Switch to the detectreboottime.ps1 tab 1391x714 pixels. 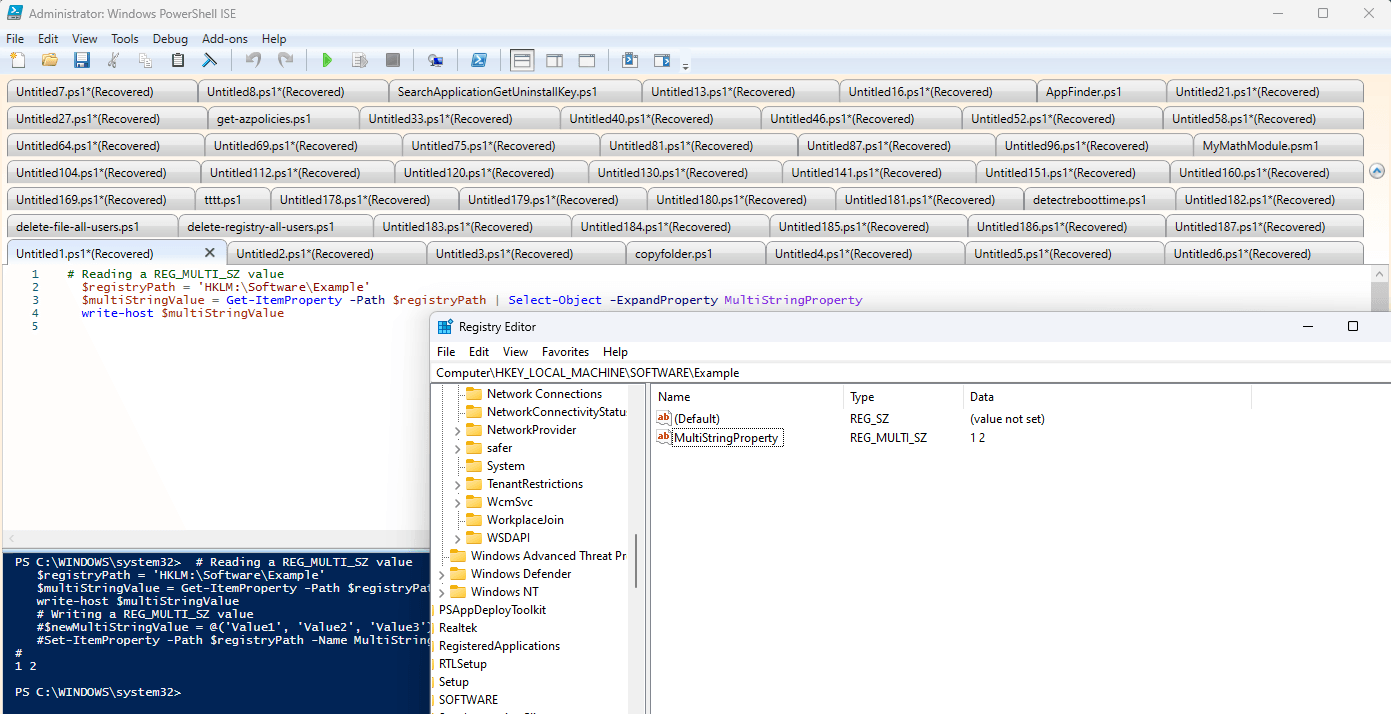(x=1100, y=199)
